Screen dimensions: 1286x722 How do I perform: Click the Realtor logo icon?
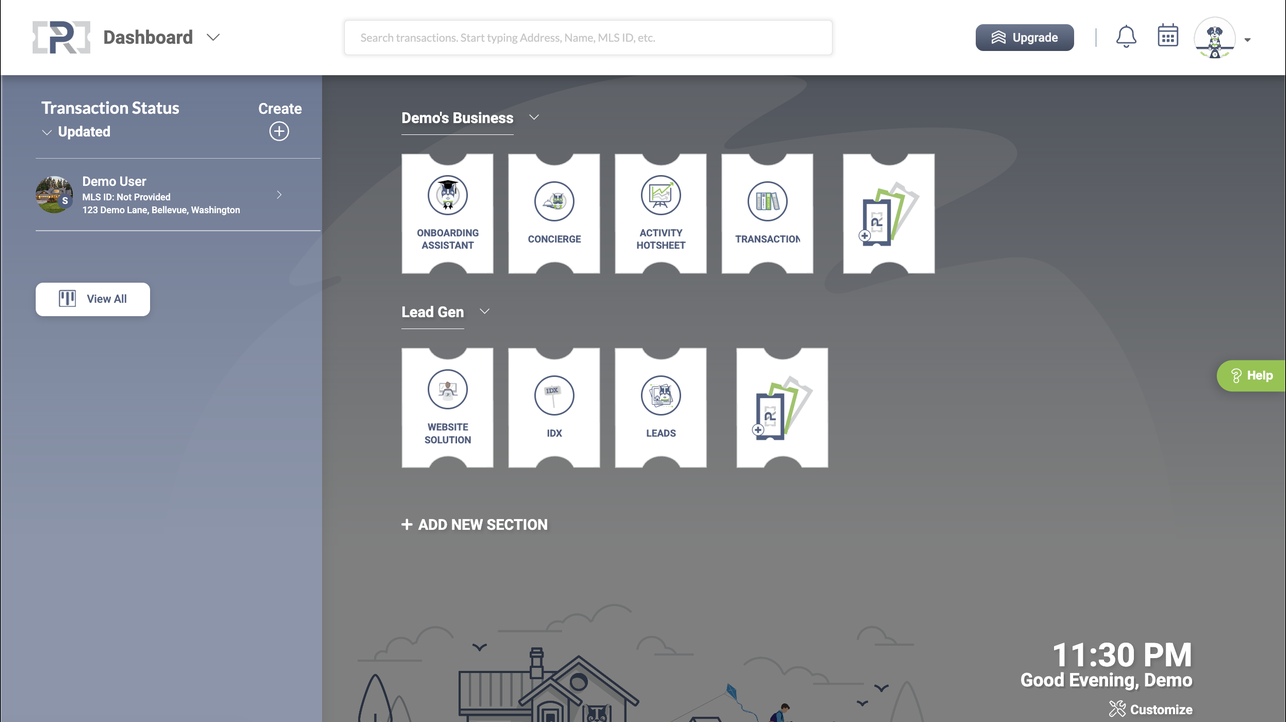tap(61, 37)
